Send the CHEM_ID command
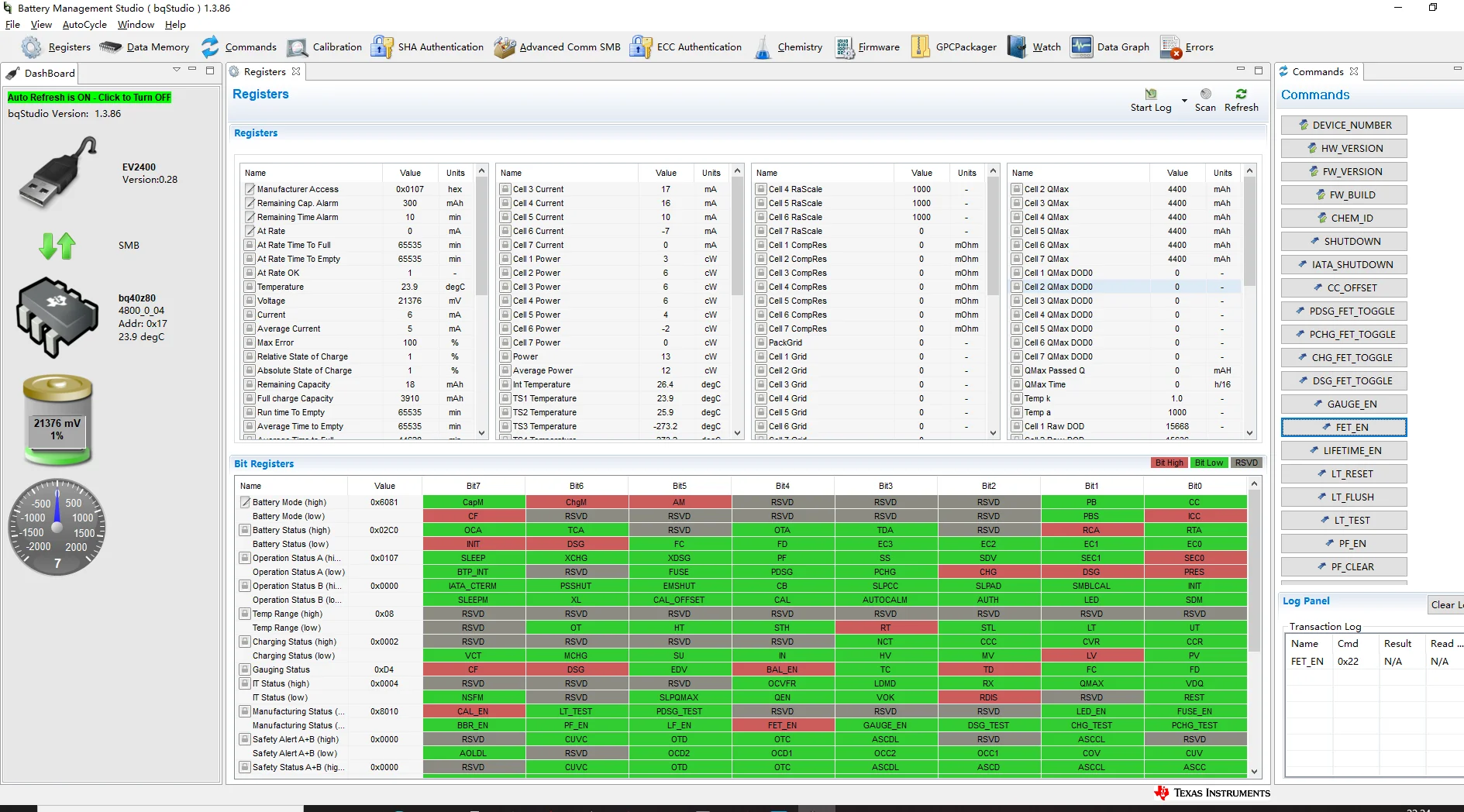 1344,218
